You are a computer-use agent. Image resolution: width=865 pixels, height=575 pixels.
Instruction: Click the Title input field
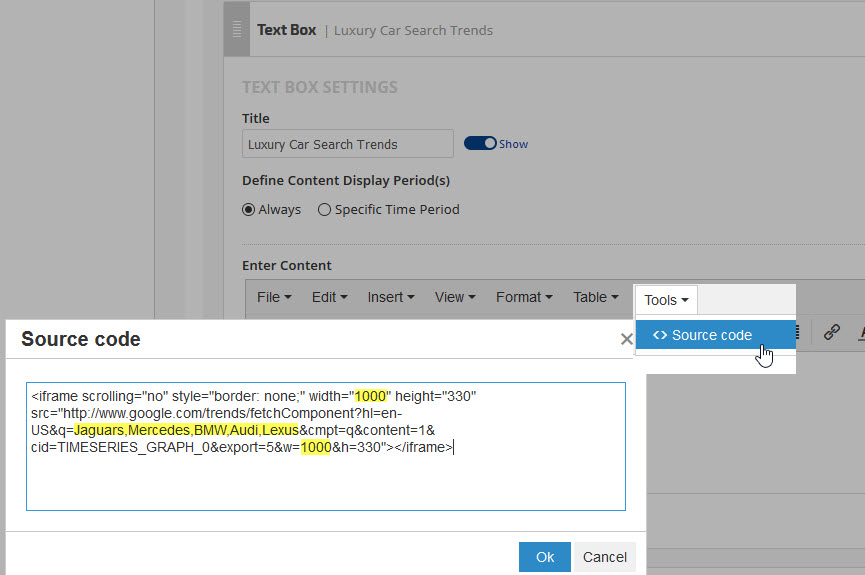[x=347, y=144]
